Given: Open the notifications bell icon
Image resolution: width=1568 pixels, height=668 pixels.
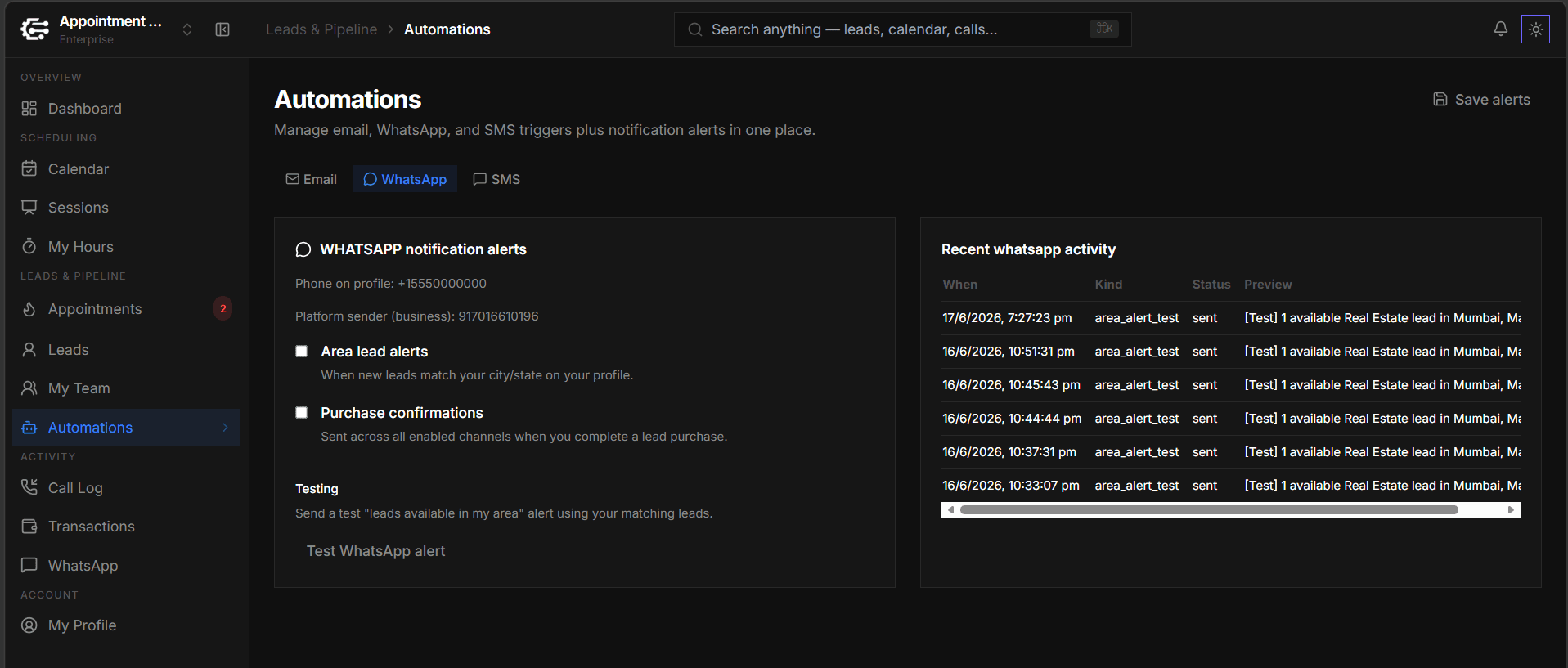Looking at the screenshot, I should (1500, 29).
